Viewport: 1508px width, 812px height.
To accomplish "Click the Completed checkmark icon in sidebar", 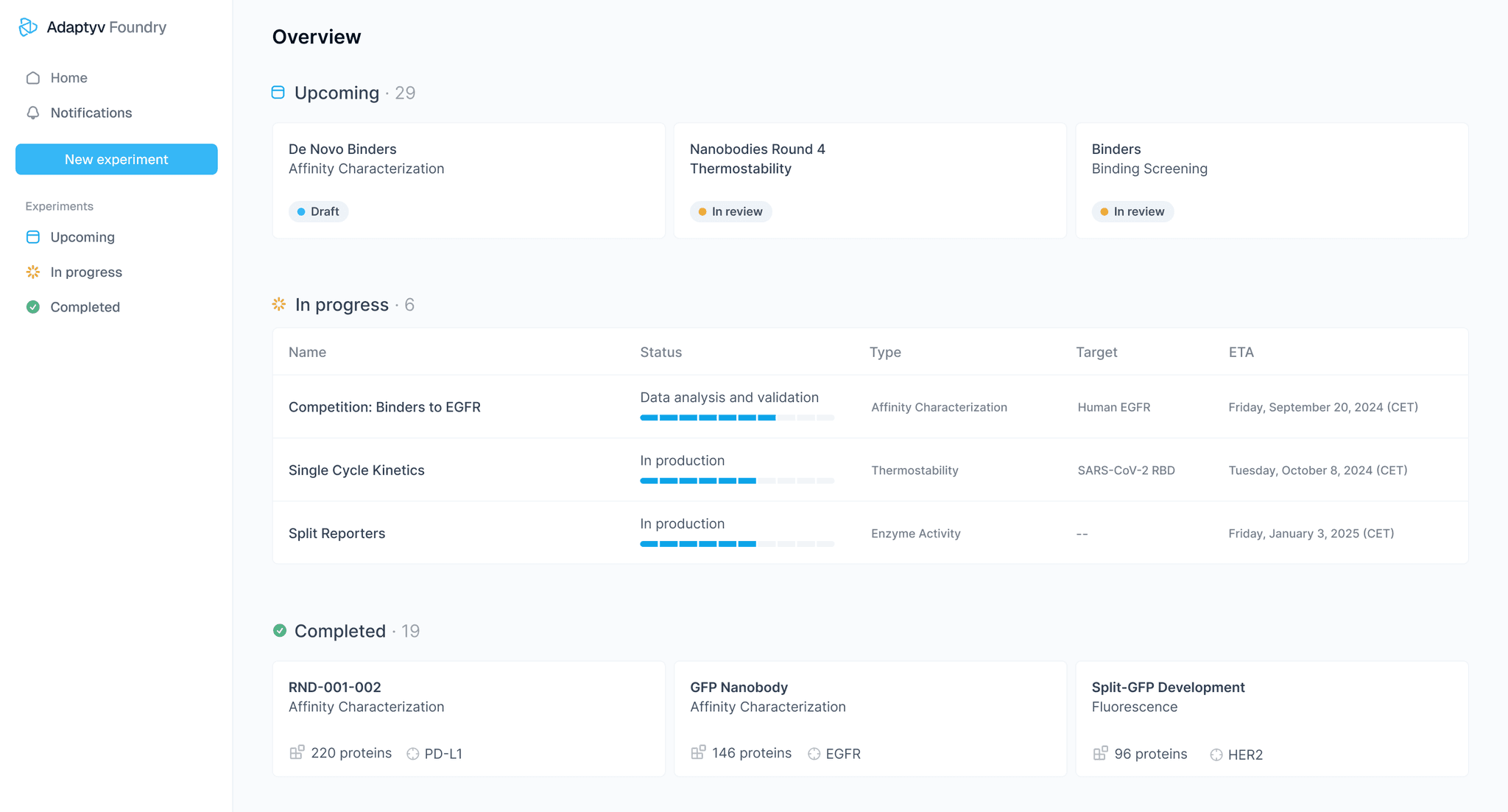I will (x=32, y=307).
